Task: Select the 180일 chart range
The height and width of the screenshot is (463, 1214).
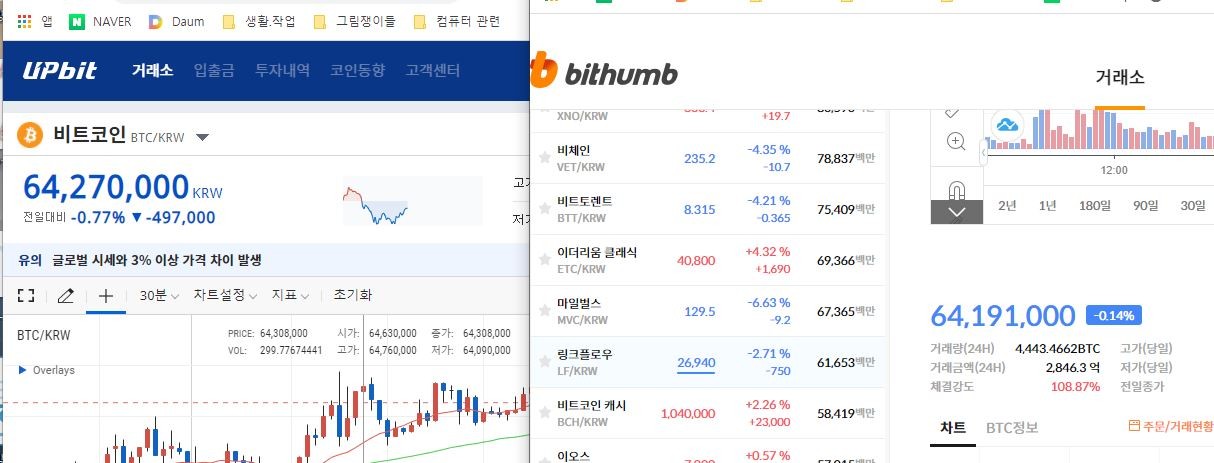Action: tap(1094, 205)
